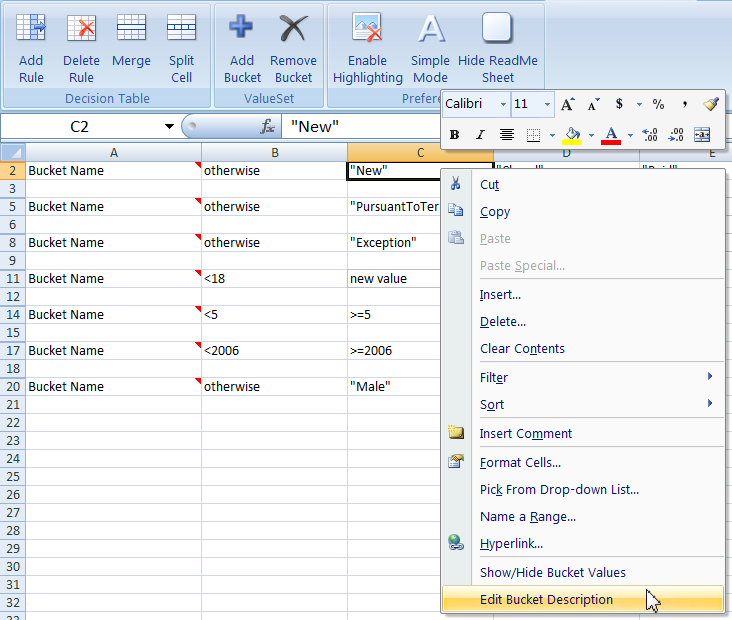Open the fill color dropdown arrow

[x=591, y=135]
